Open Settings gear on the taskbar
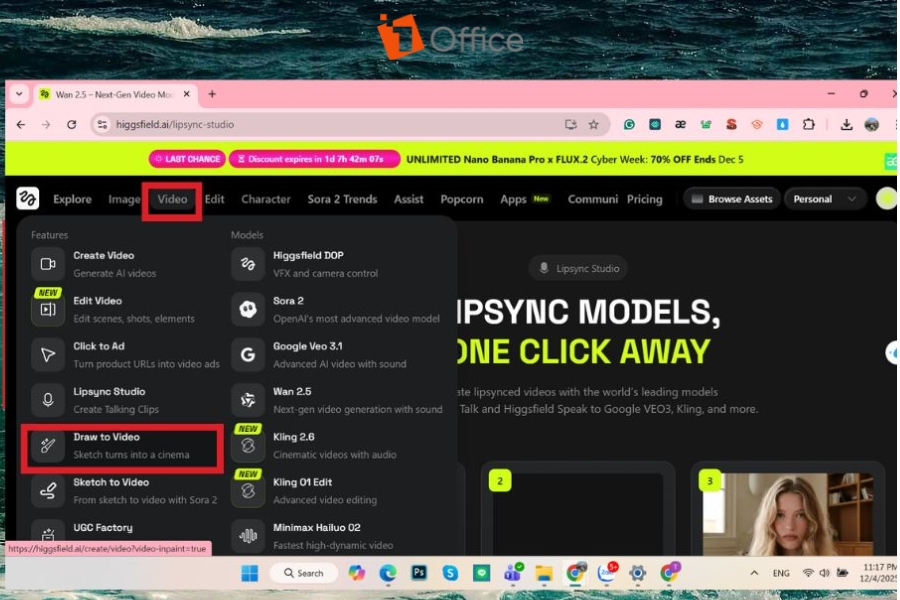 (x=637, y=572)
